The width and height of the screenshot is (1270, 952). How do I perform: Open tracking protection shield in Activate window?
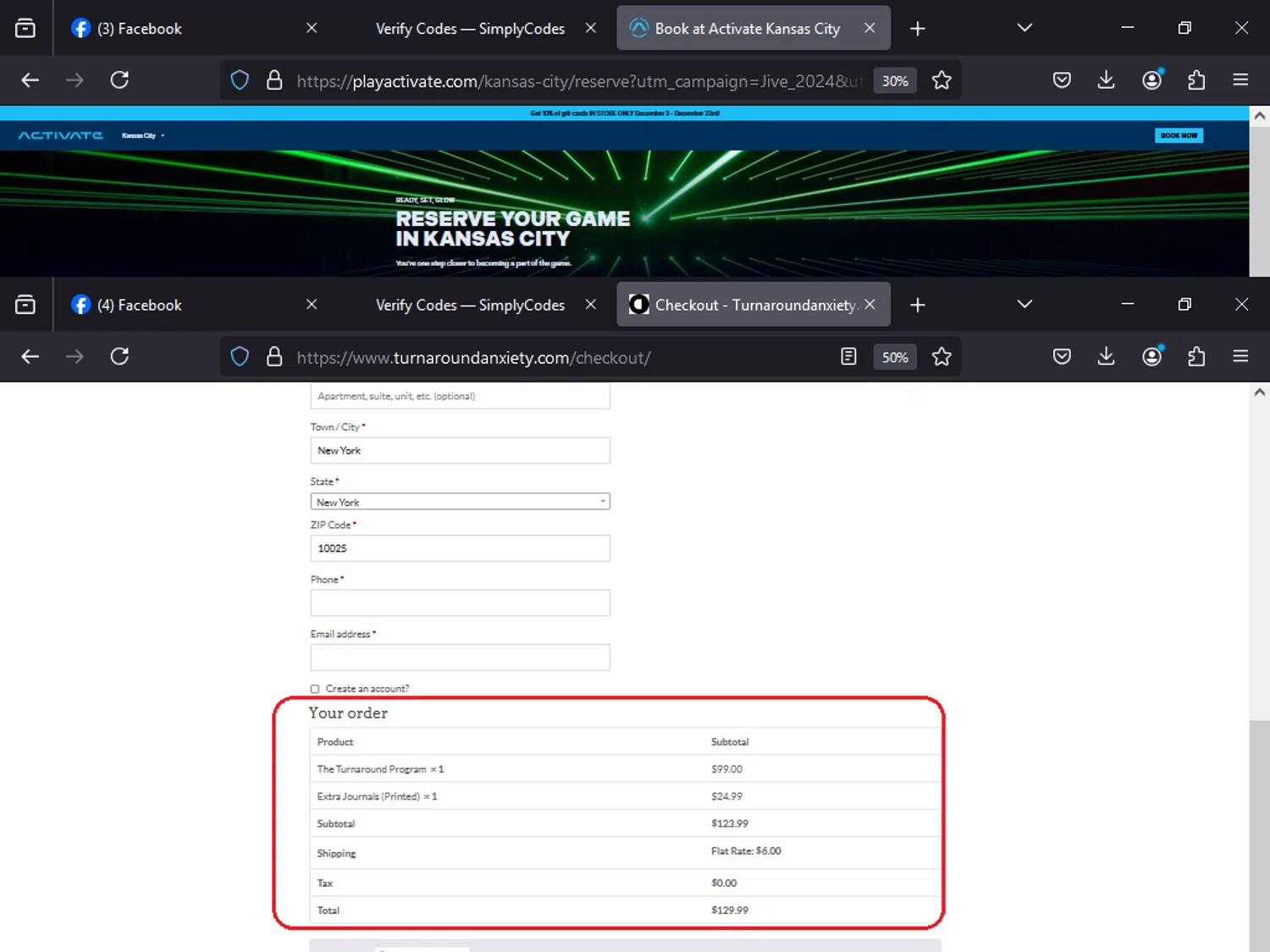point(240,80)
